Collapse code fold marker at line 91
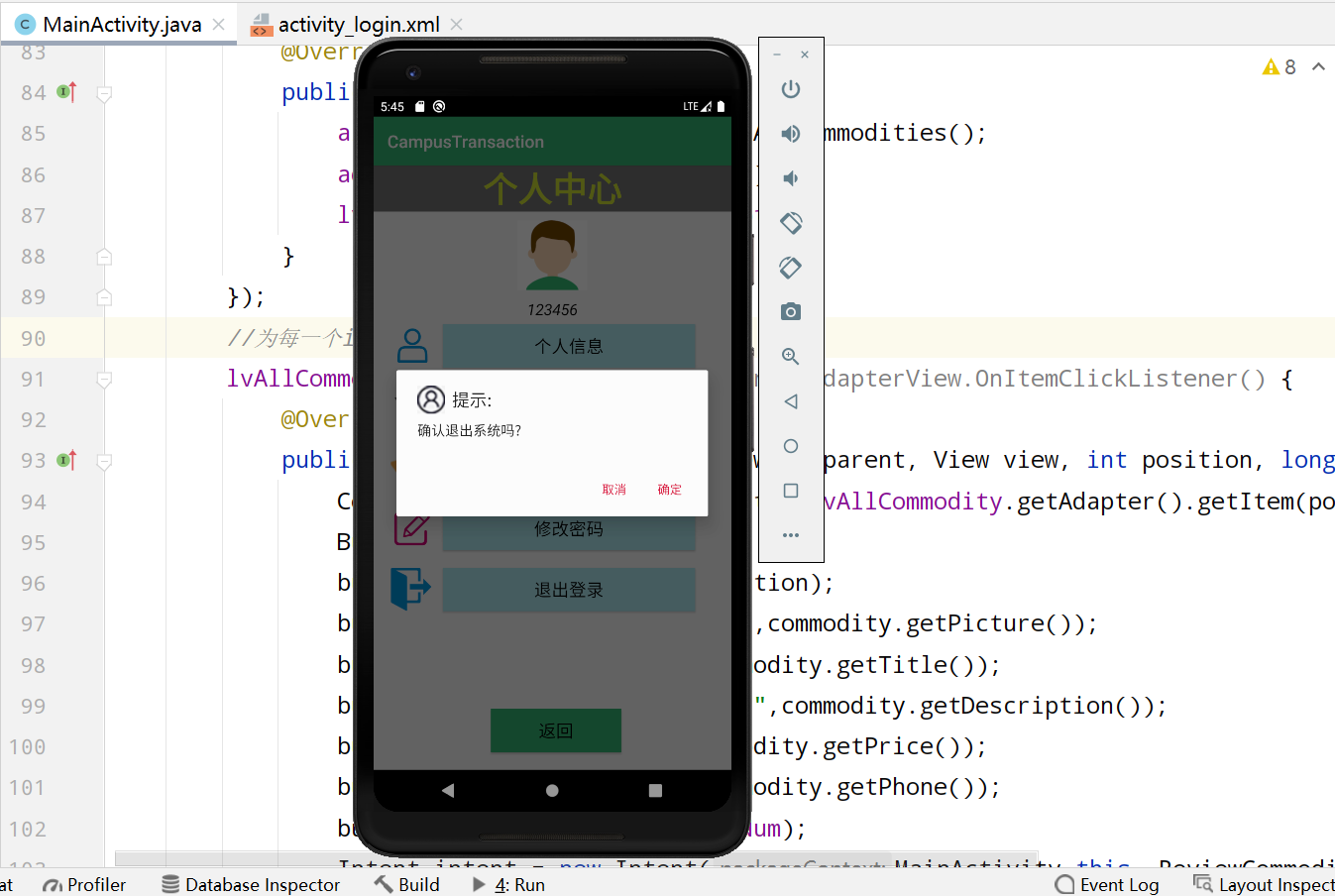Viewport: 1335px width, 896px height. 104,380
